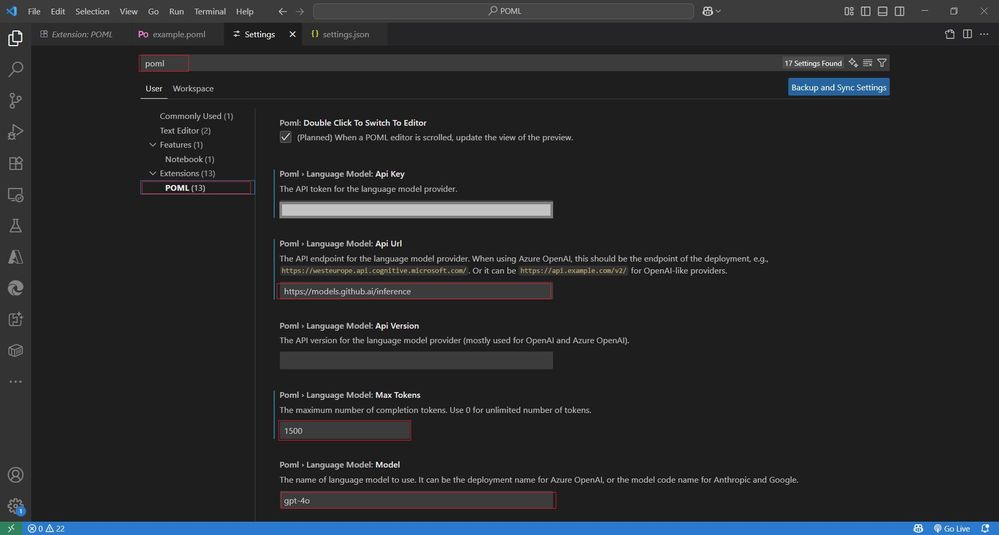
Task: Click Go Live in status bar
Action: coord(951,529)
